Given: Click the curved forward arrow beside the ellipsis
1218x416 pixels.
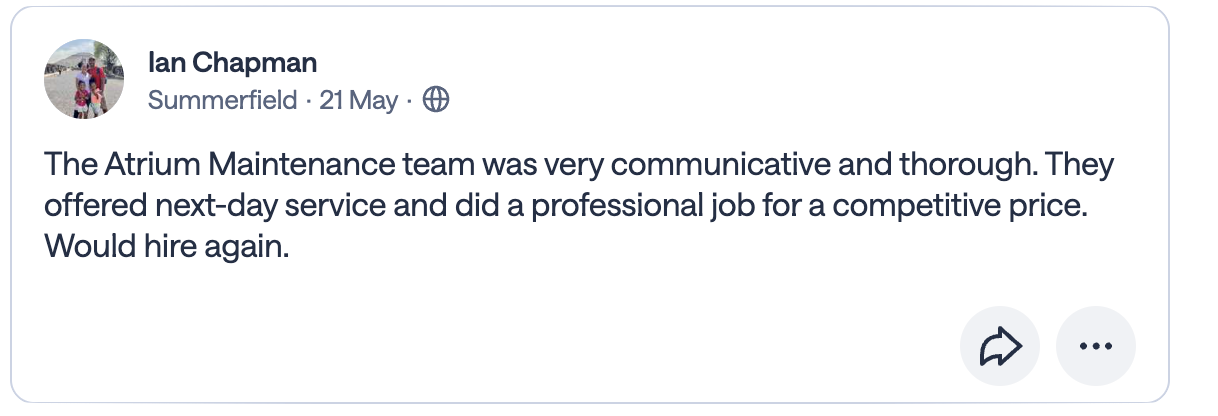Looking at the screenshot, I should point(999,346).
